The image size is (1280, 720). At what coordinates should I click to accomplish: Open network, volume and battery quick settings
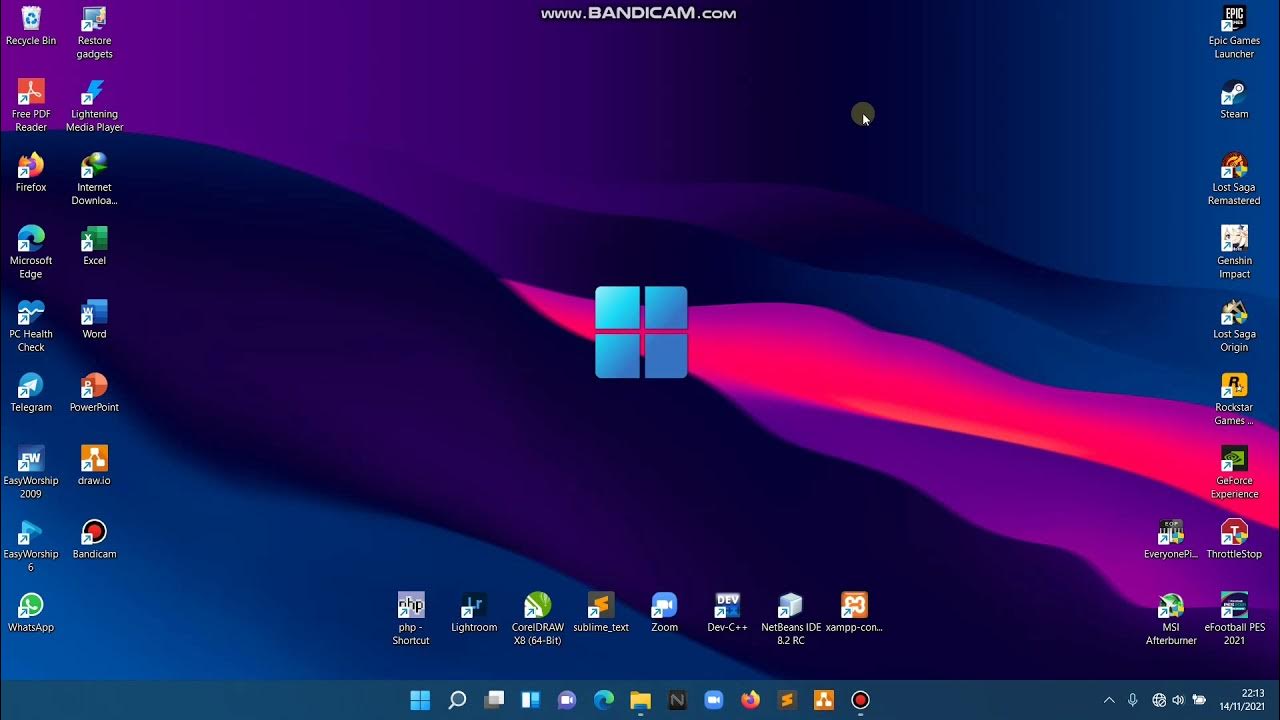1179,700
